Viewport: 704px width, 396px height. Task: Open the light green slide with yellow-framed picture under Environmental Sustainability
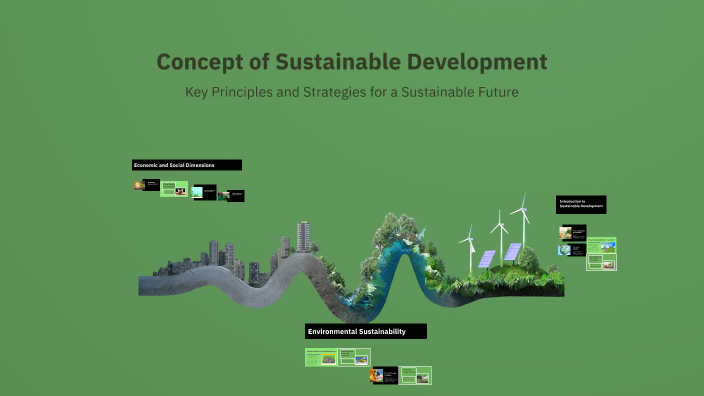(321, 357)
